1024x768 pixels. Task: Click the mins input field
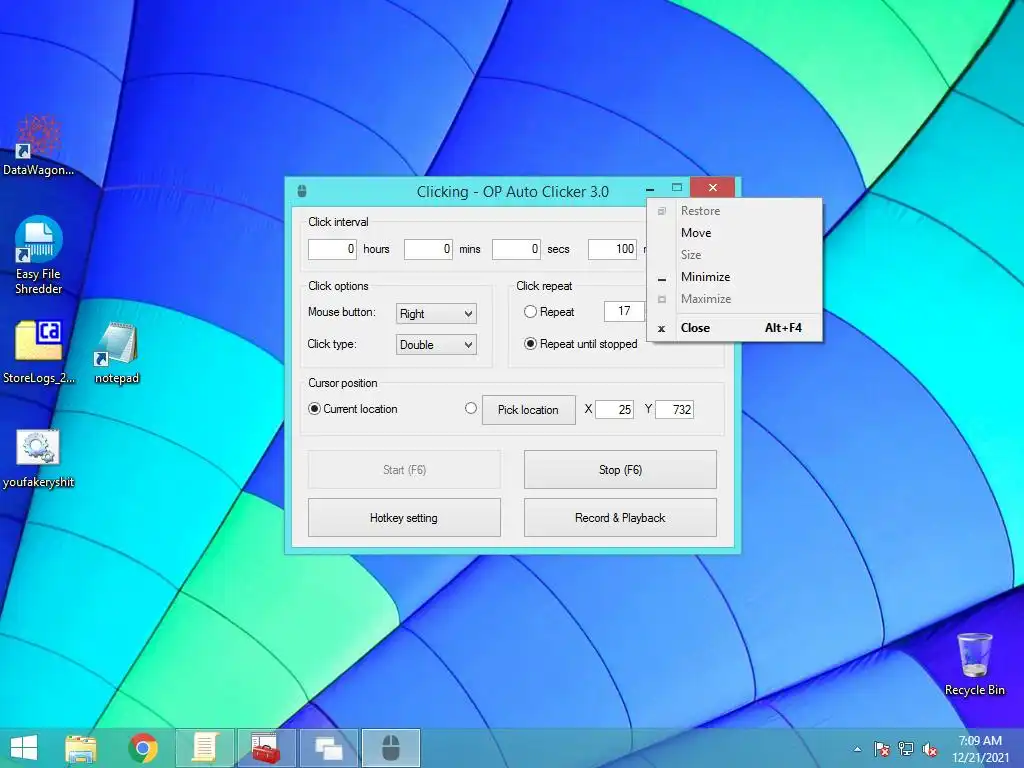(428, 249)
